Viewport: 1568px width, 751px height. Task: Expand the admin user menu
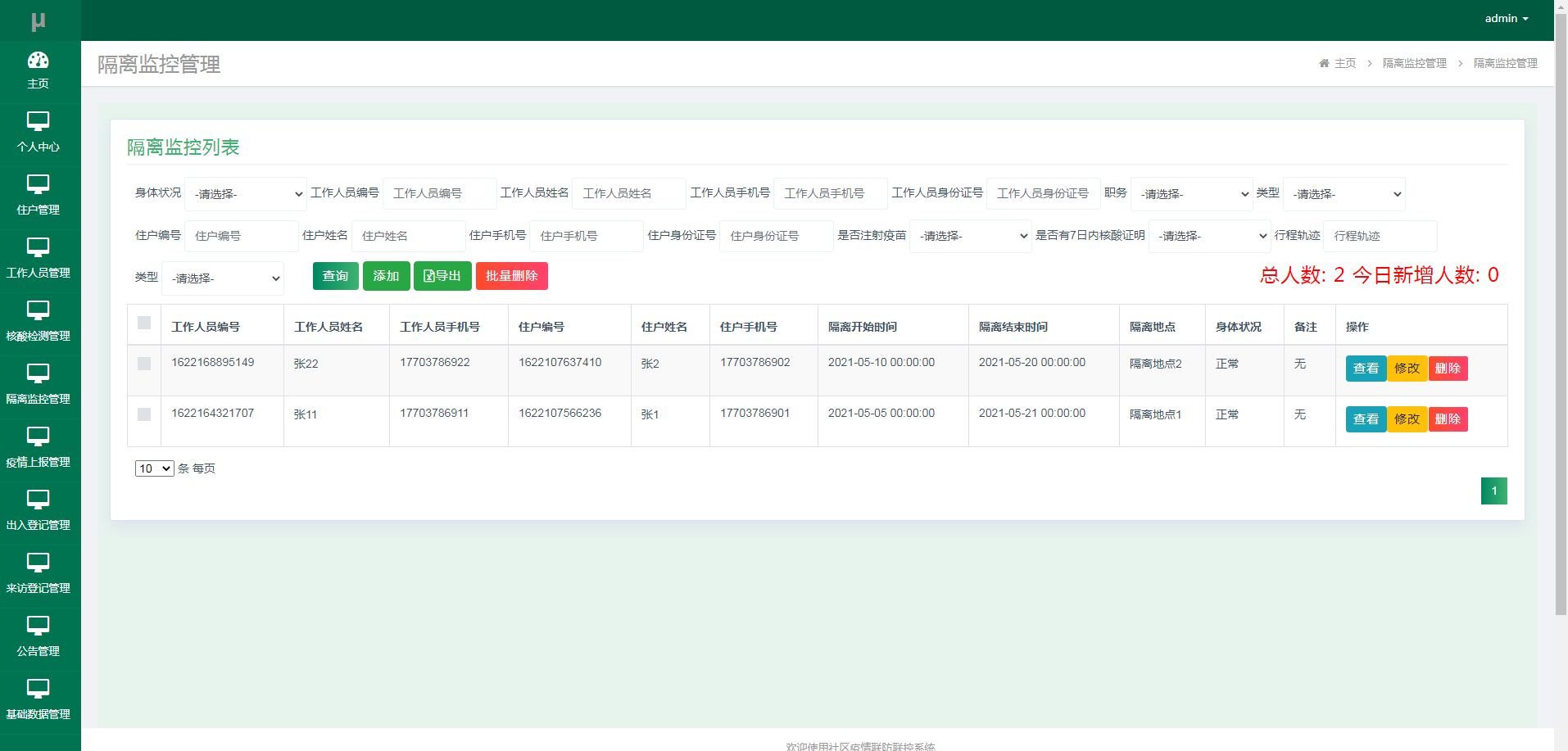click(1507, 18)
